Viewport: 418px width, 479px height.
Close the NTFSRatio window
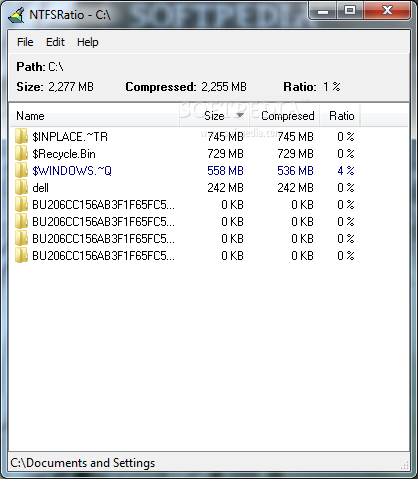[x=387, y=11]
